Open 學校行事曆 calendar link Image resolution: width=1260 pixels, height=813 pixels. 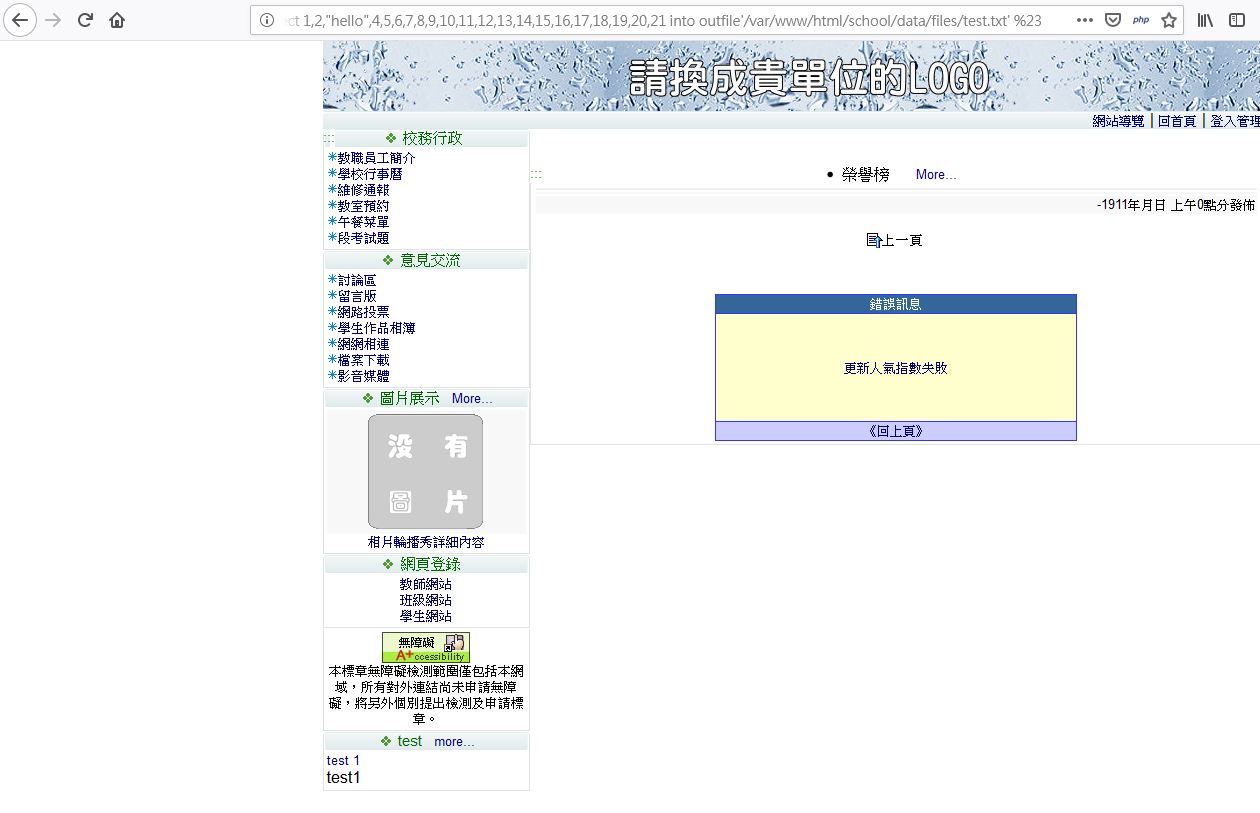coord(370,174)
